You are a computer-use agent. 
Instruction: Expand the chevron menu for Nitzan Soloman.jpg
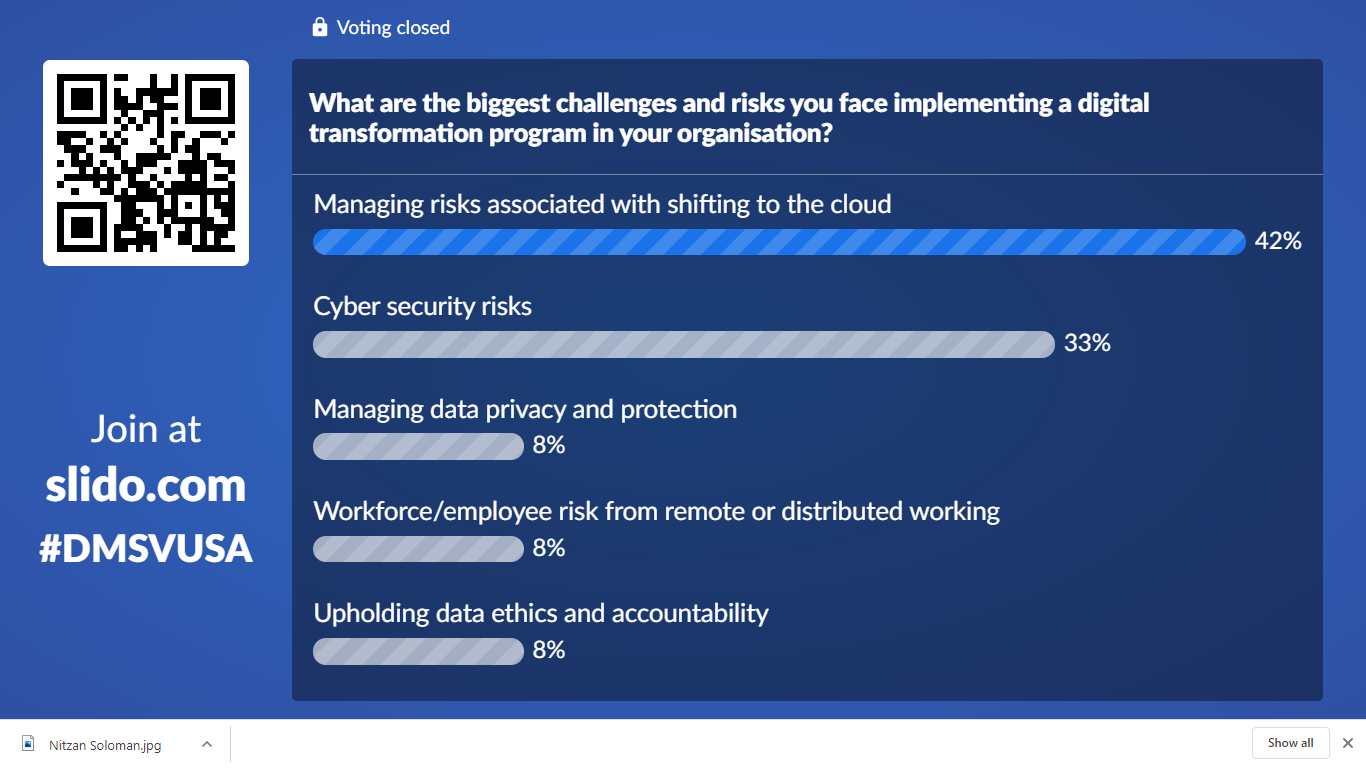pyautogui.click(x=207, y=744)
